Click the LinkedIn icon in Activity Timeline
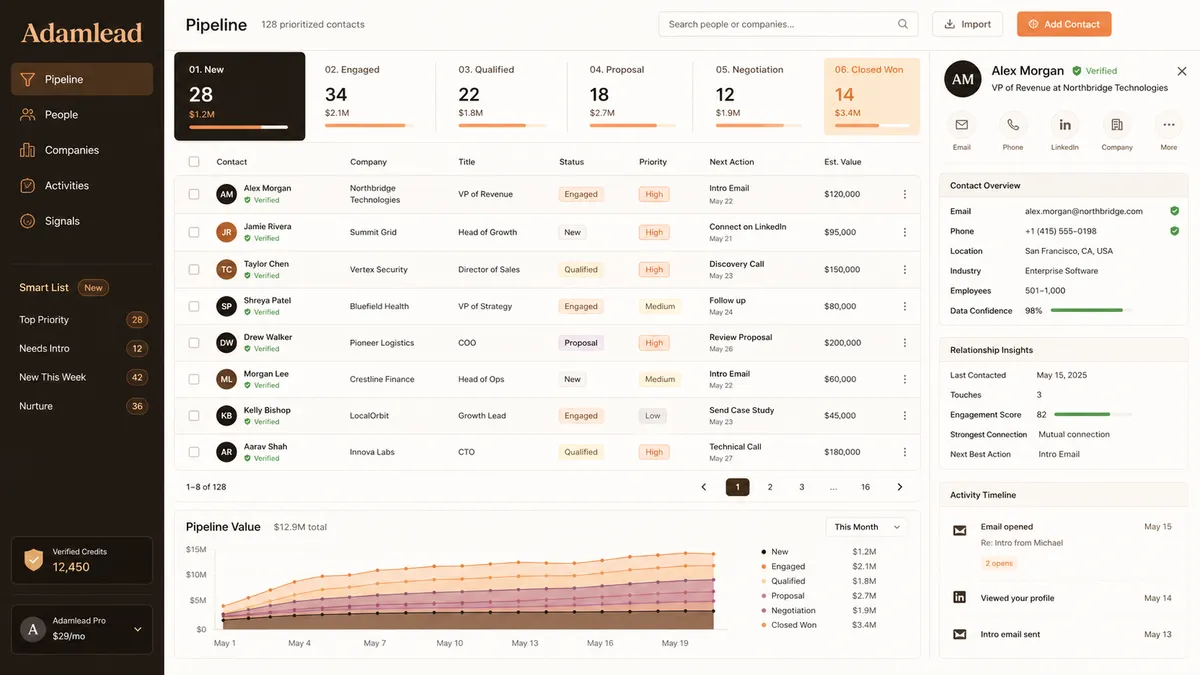1200x675 pixels. [x=960, y=597]
